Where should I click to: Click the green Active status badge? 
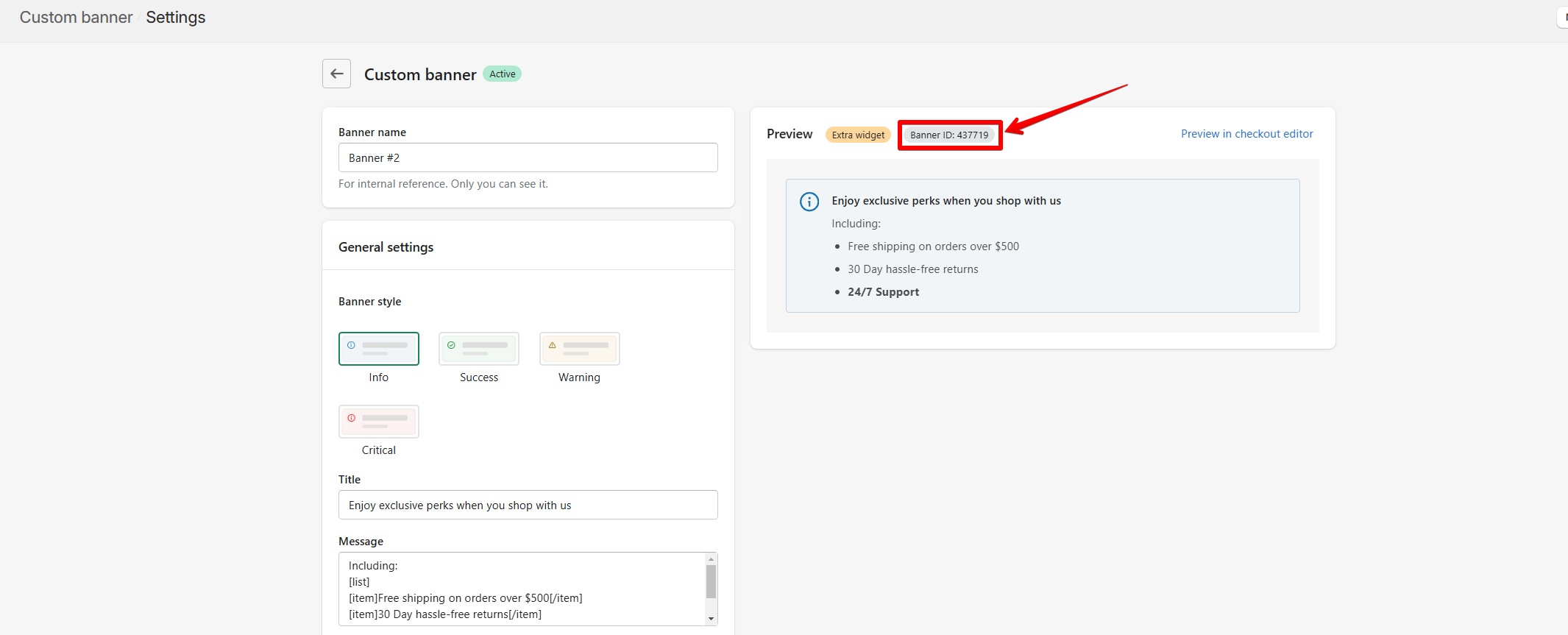tap(502, 74)
